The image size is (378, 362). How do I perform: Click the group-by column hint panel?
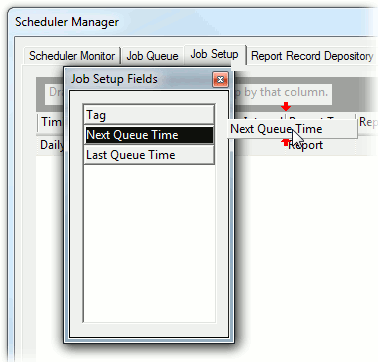pos(282,92)
